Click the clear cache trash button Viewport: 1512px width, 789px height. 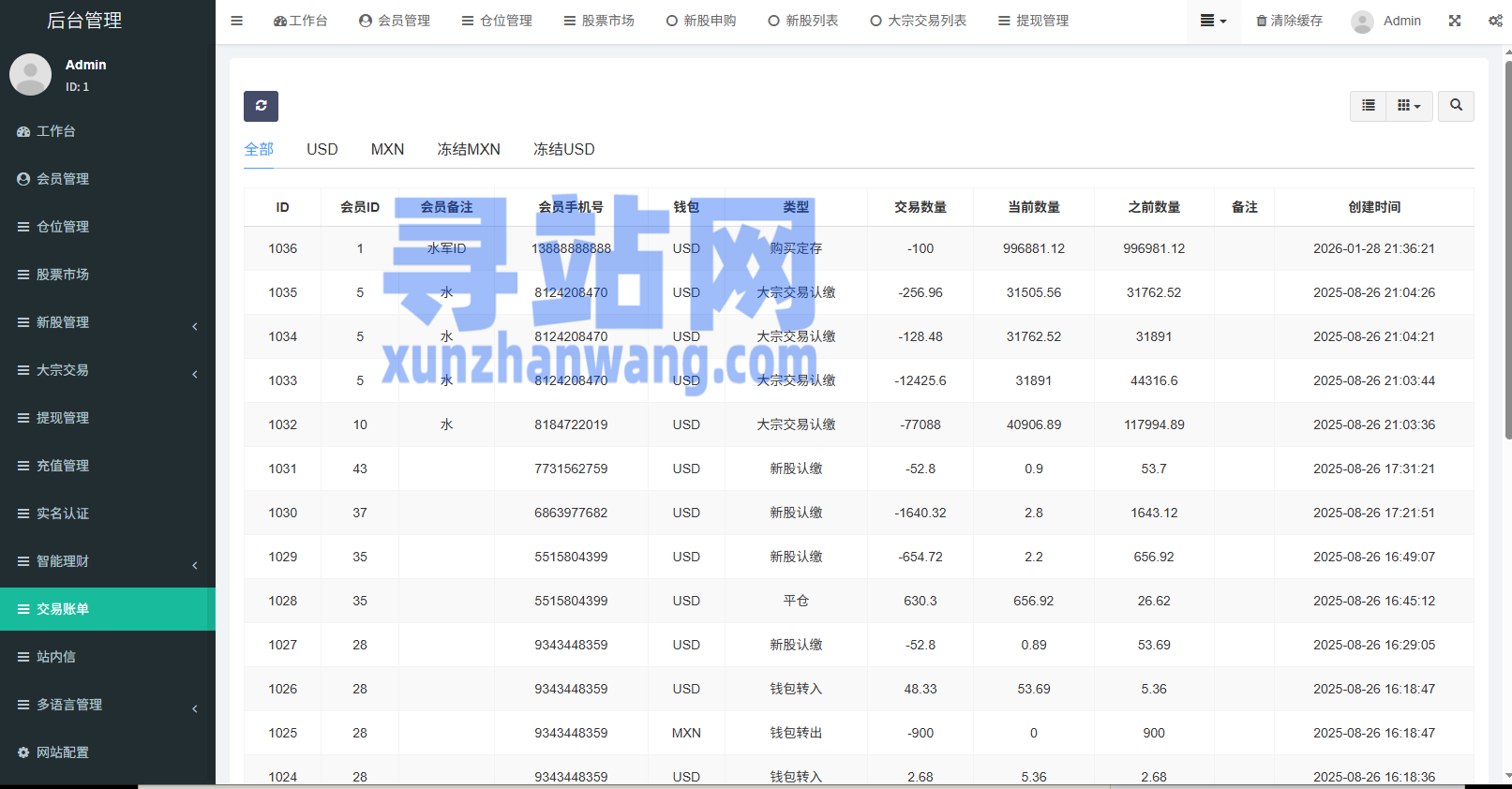(x=1289, y=21)
